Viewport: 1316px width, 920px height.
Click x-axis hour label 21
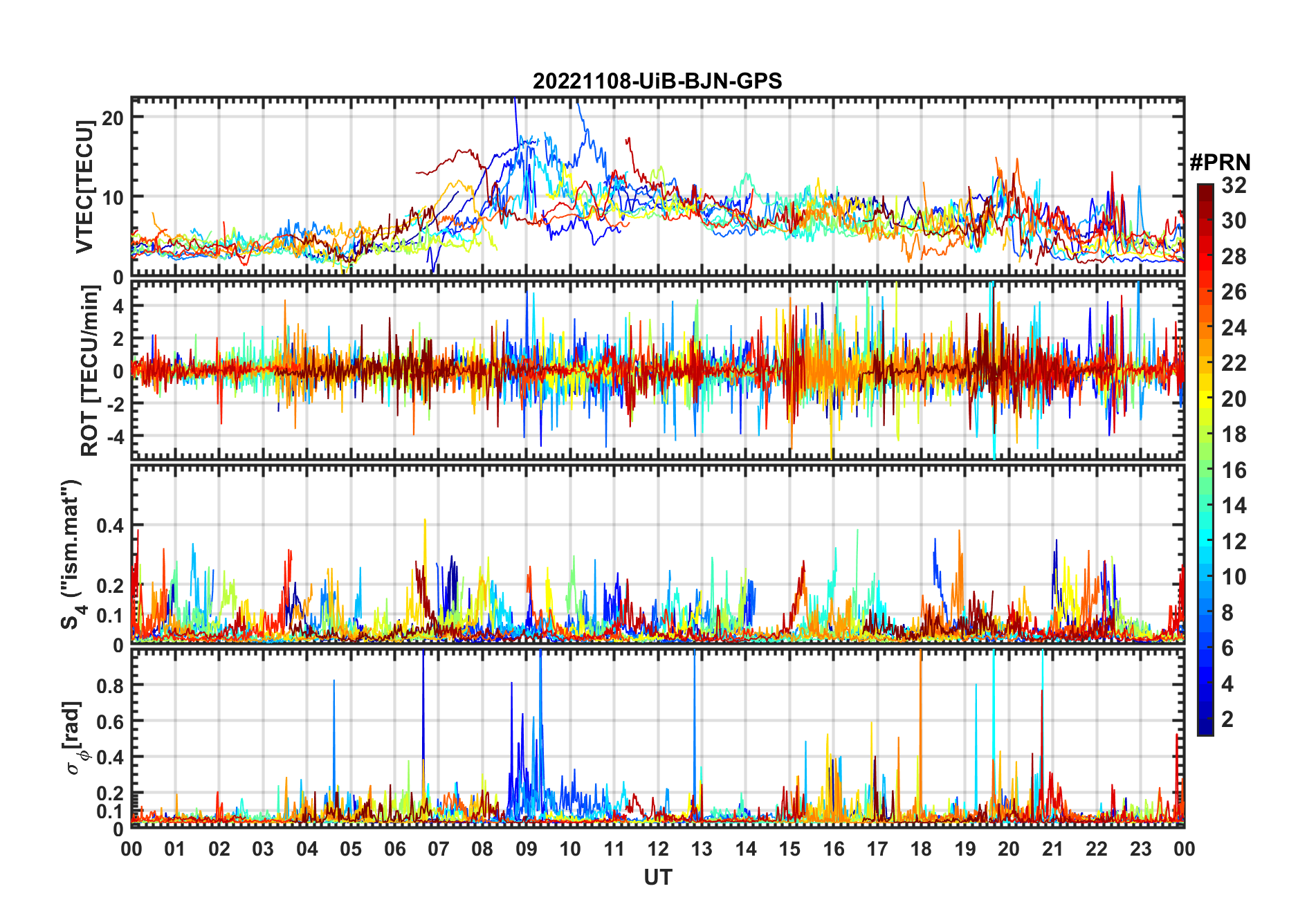click(x=1053, y=849)
